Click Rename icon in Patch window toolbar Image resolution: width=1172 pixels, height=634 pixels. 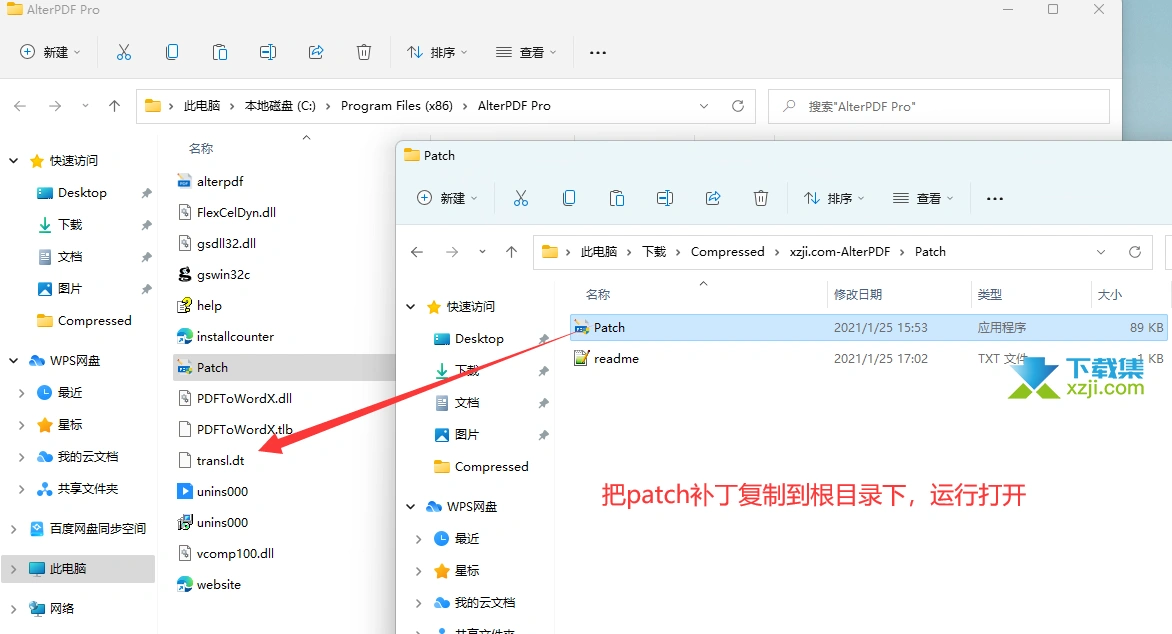(x=664, y=198)
